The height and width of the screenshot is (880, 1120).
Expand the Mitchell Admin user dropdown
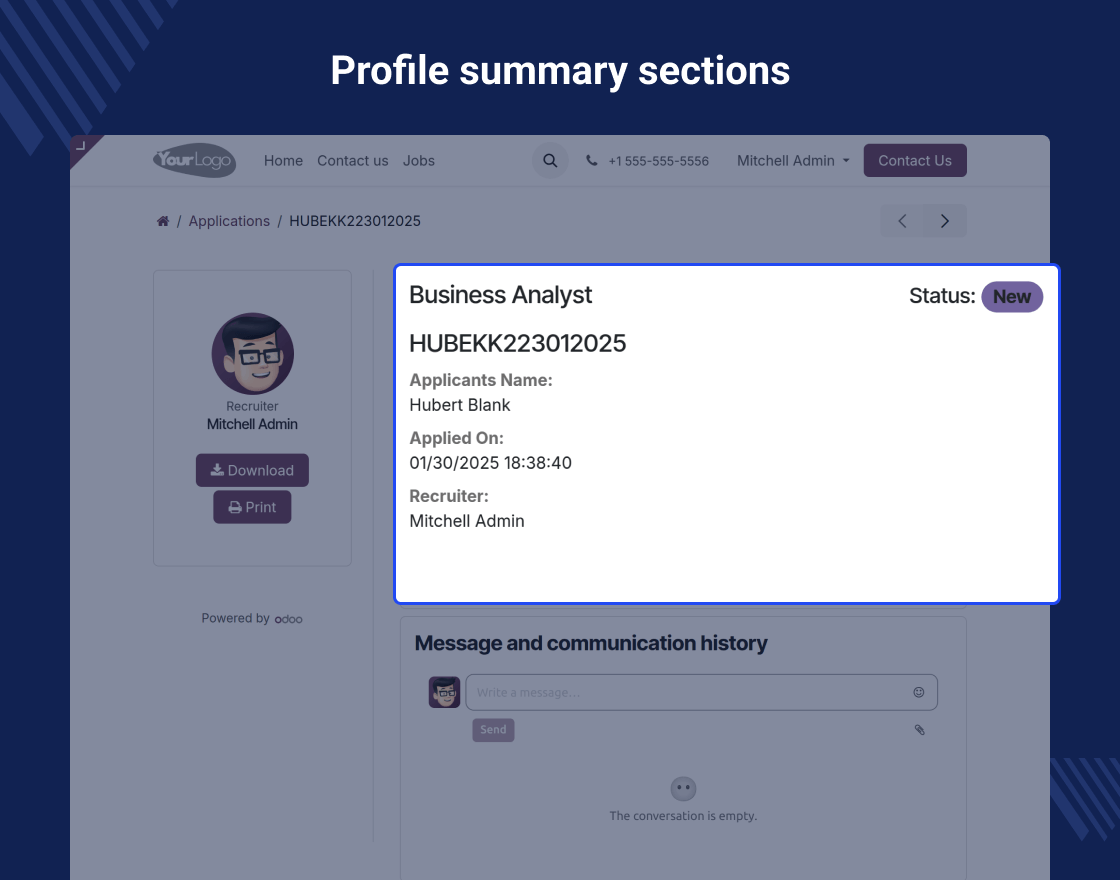click(x=793, y=161)
